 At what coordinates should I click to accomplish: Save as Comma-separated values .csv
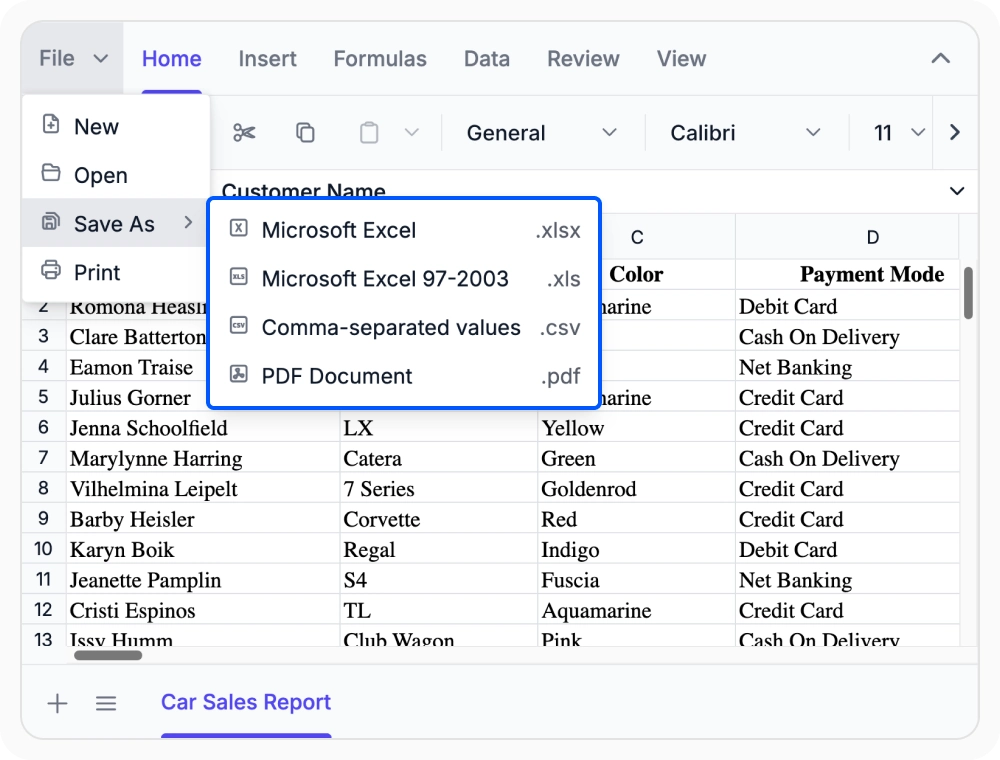(404, 327)
